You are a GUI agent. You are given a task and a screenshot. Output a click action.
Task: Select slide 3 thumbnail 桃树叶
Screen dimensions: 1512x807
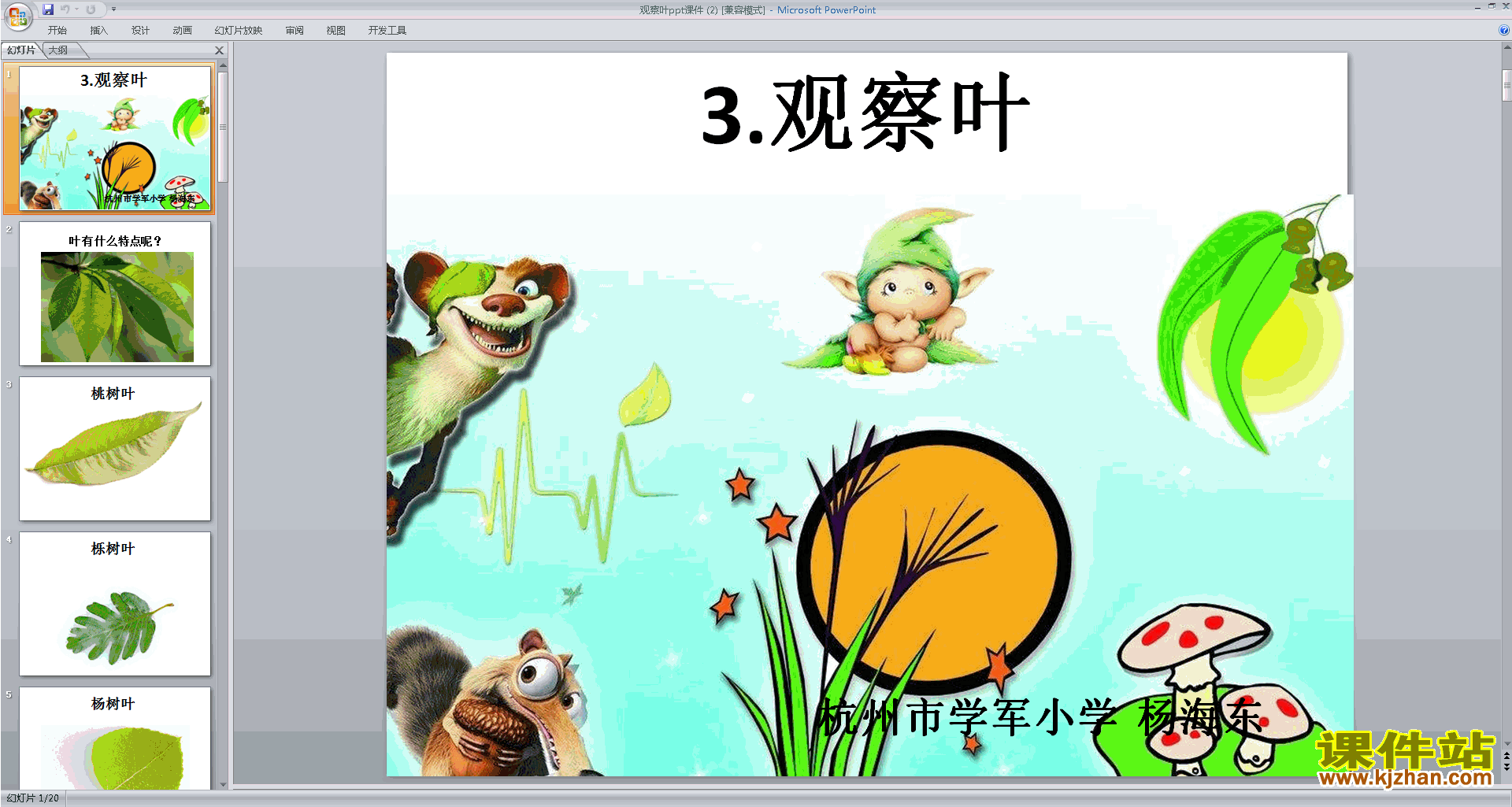(115, 448)
